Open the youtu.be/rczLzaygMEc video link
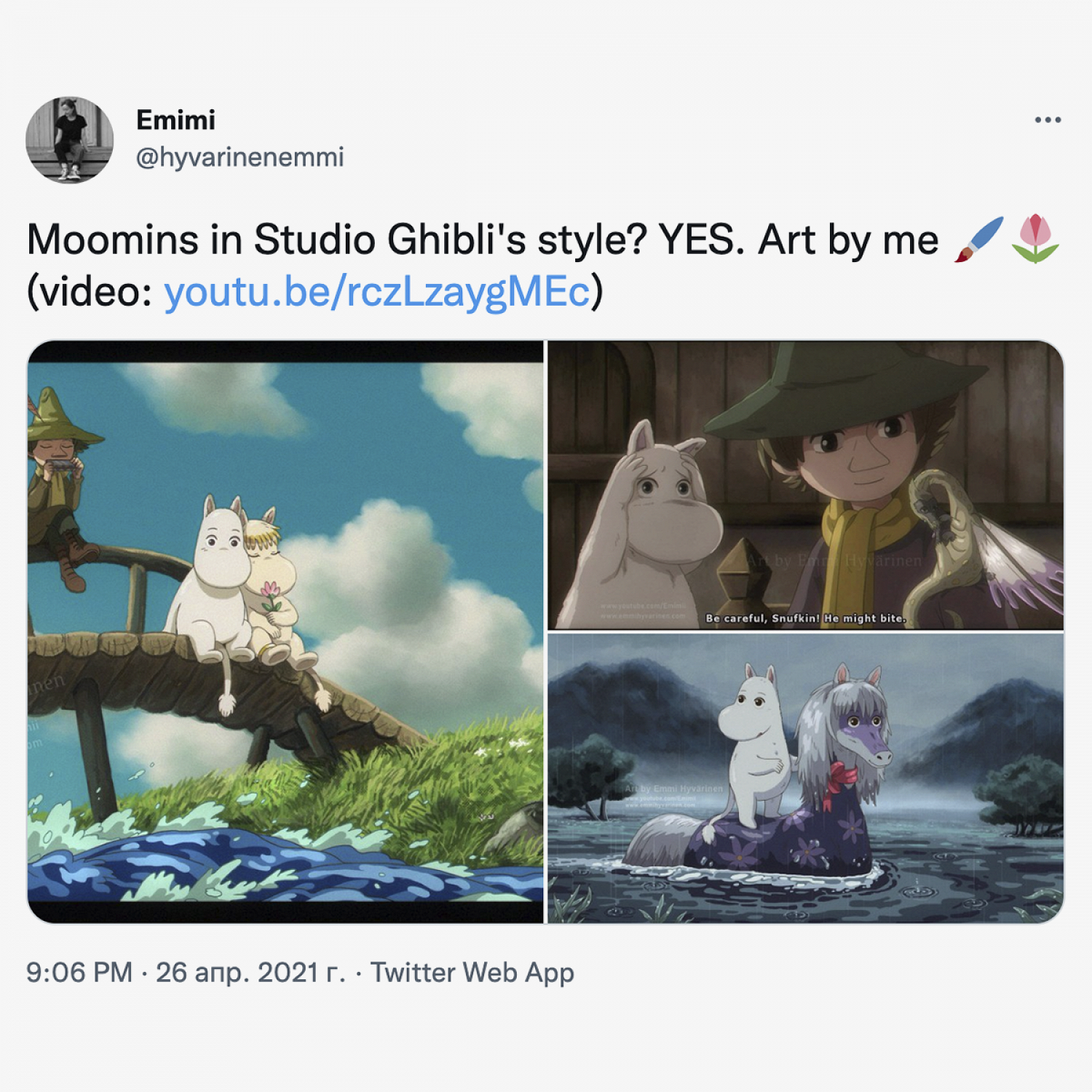 [x=376, y=291]
